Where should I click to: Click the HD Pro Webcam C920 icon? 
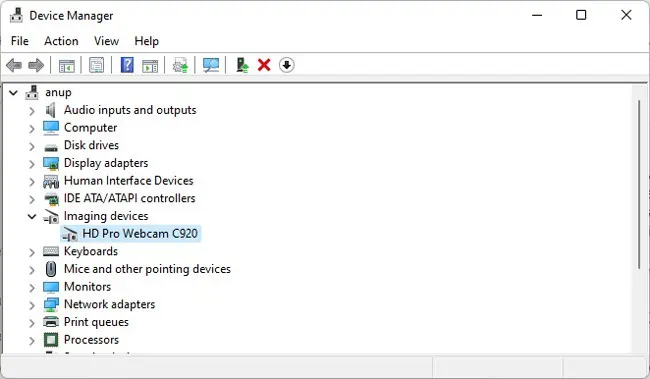(70, 234)
